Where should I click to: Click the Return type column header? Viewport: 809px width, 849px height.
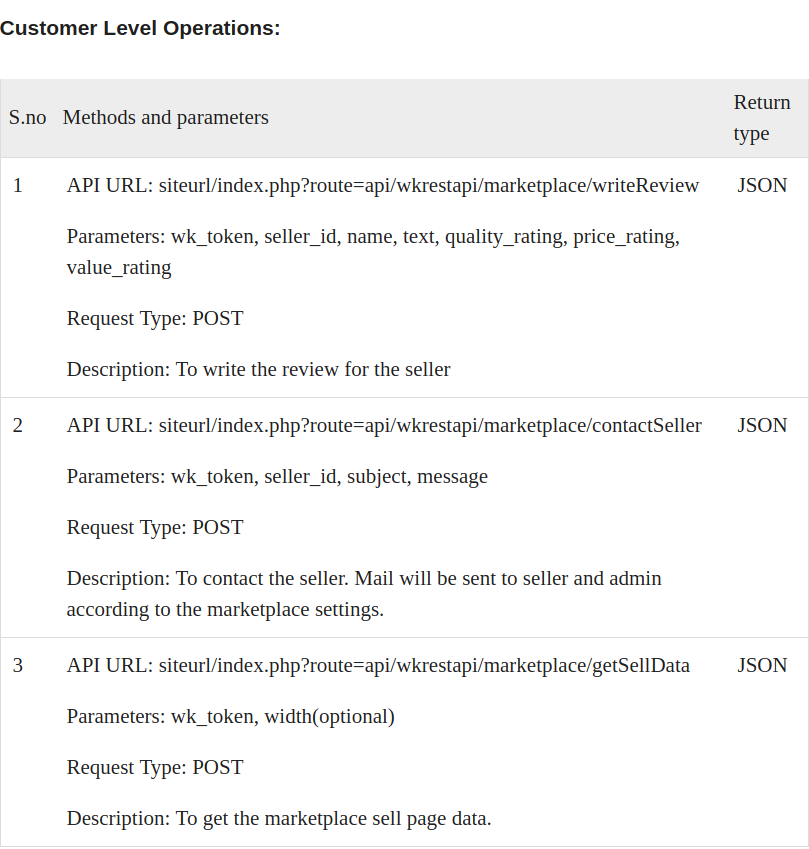coord(762,117)
